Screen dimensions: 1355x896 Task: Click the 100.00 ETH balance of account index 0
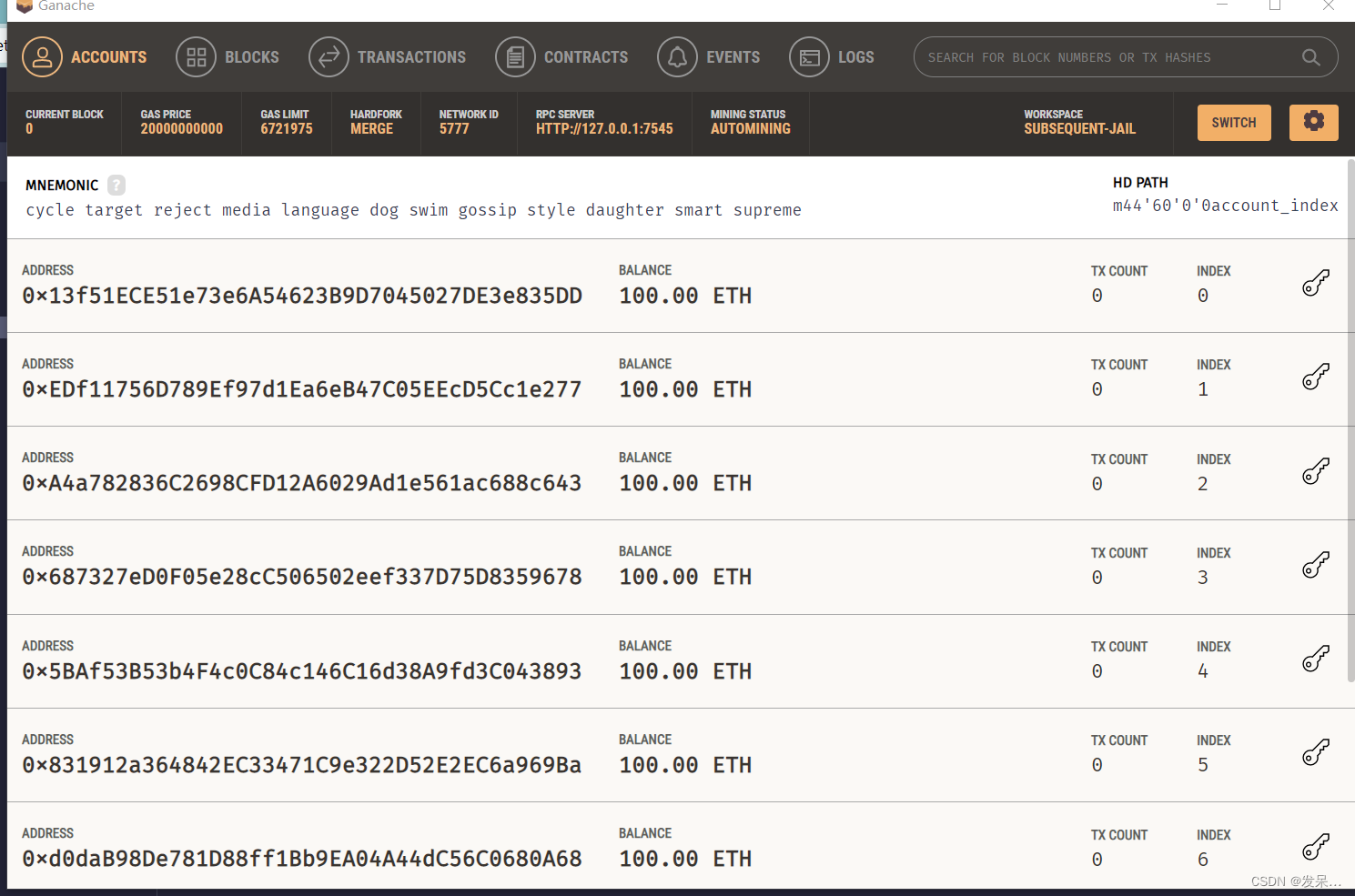[685, 296]
